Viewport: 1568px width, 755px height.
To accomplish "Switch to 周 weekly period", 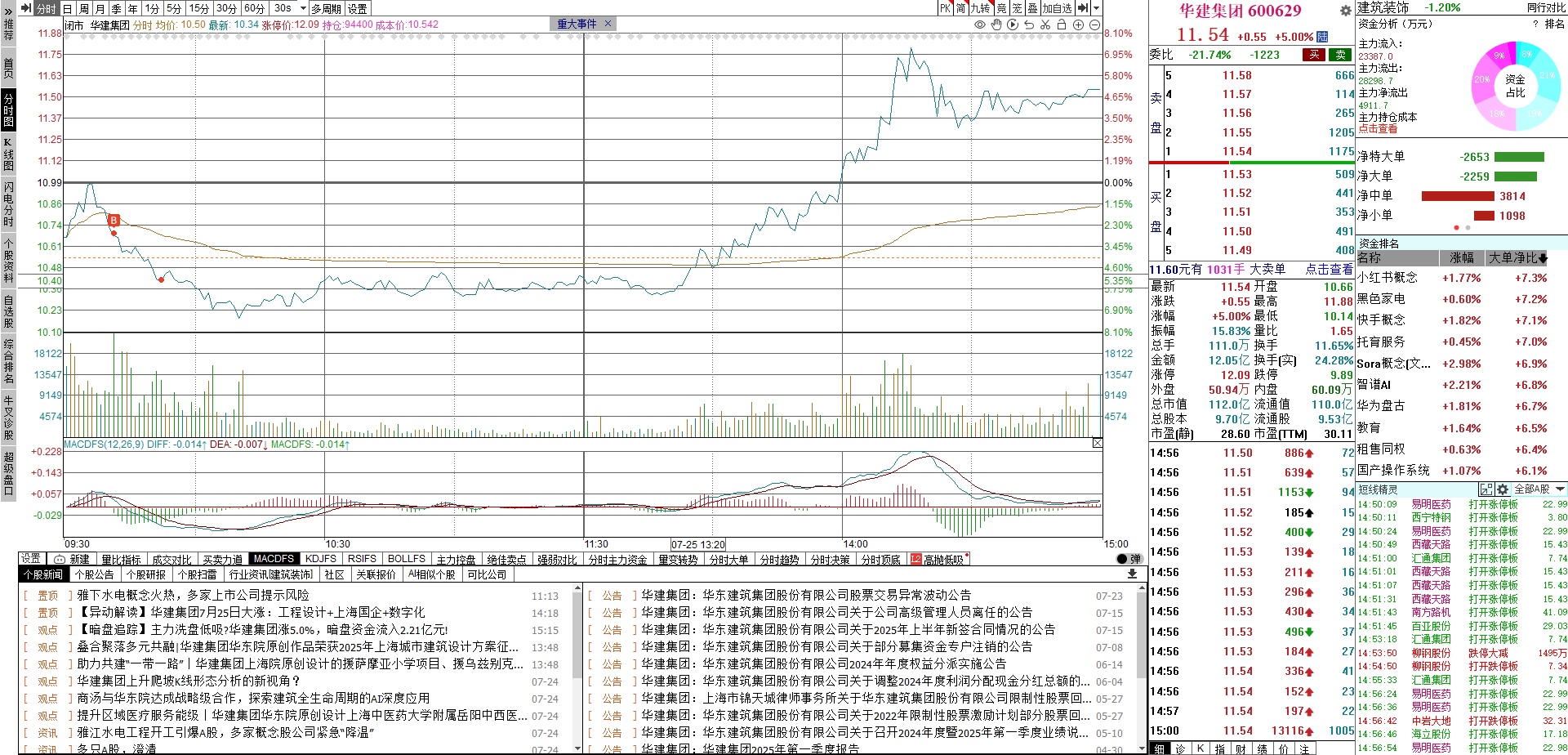I will [83, 8].
